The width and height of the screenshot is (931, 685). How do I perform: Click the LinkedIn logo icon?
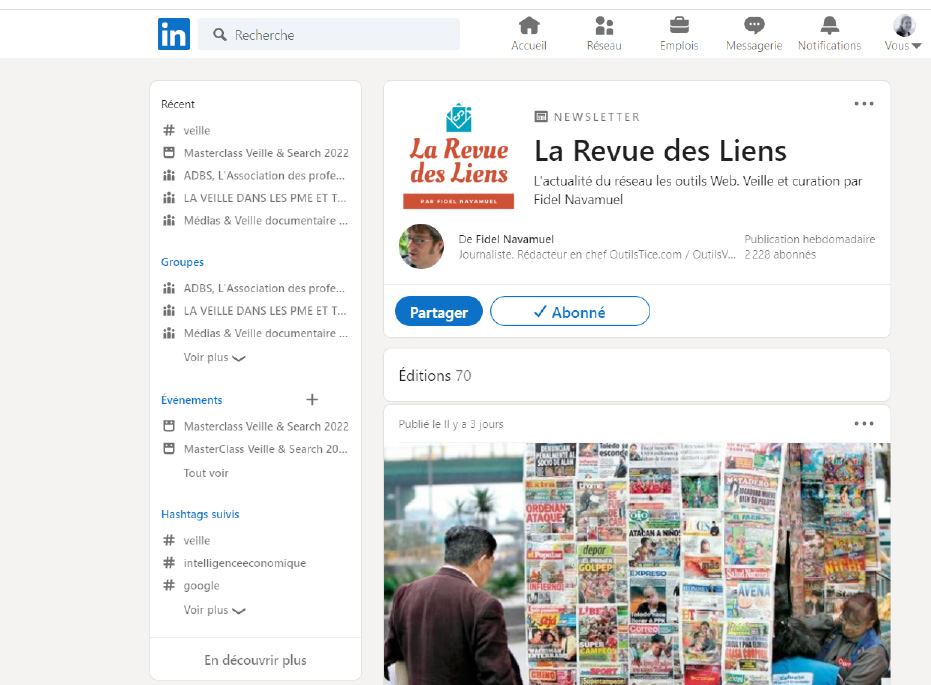click(x=173, y=34)
